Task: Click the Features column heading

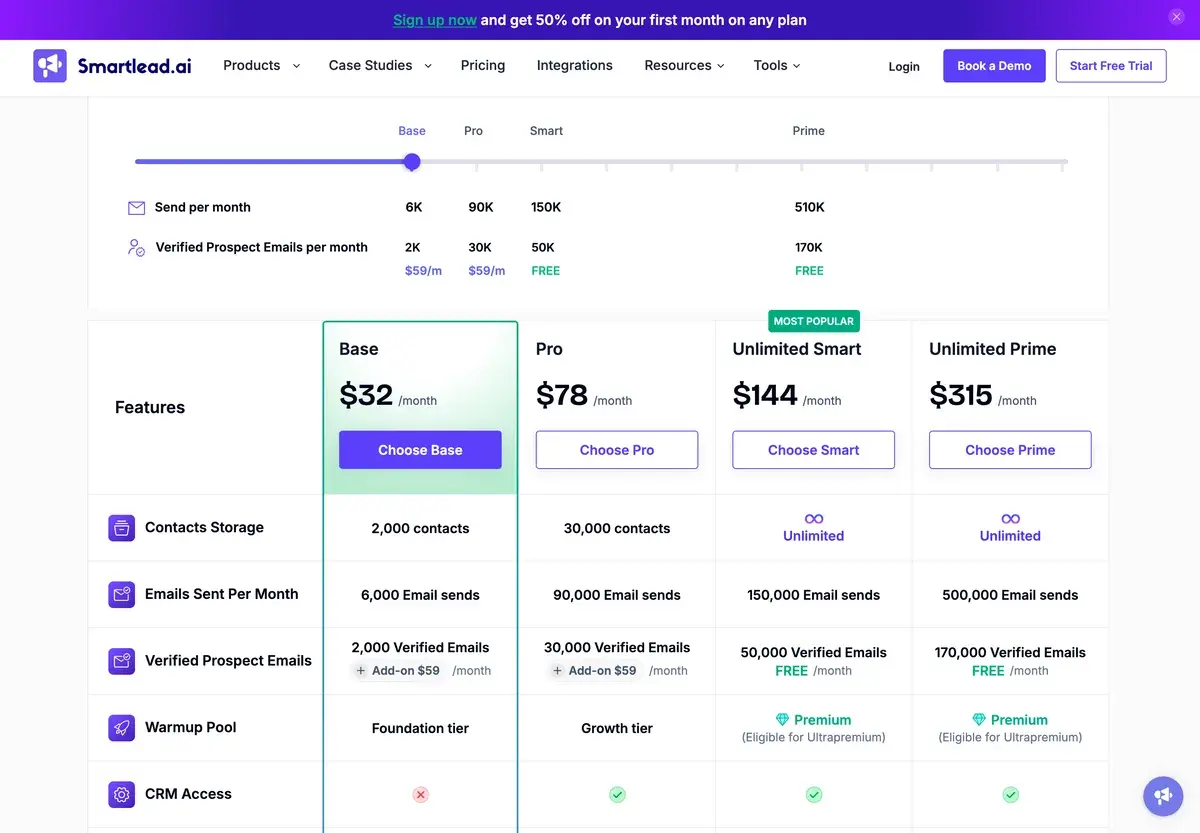Action: 150,407
